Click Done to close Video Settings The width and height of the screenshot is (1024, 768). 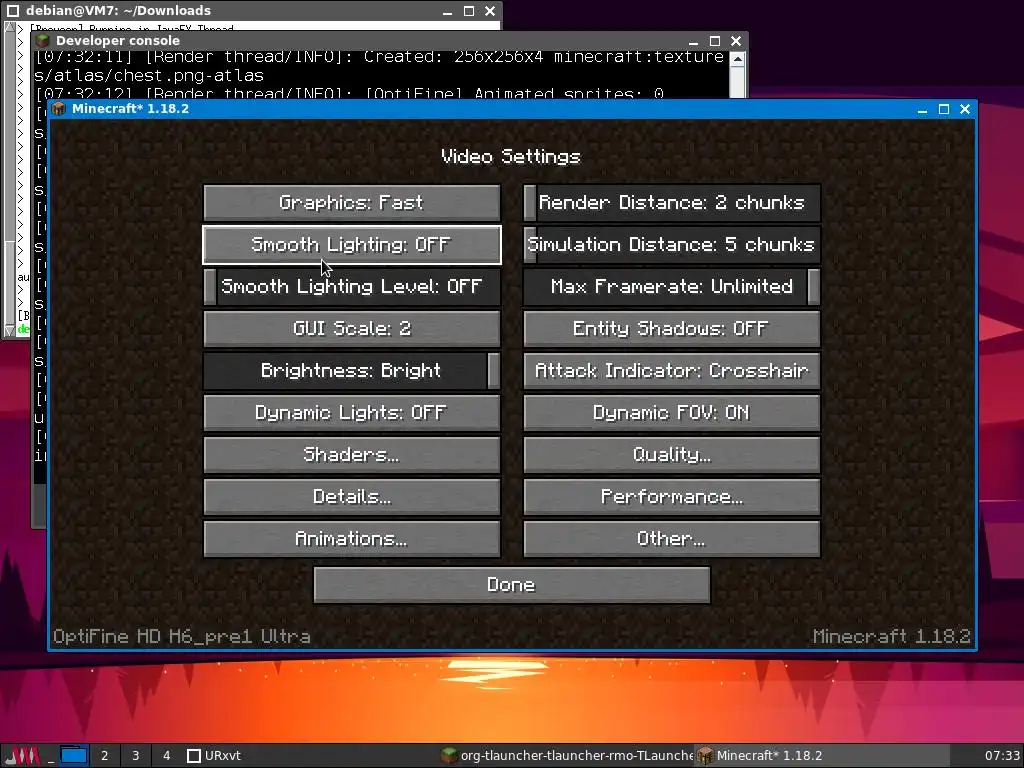512,585
